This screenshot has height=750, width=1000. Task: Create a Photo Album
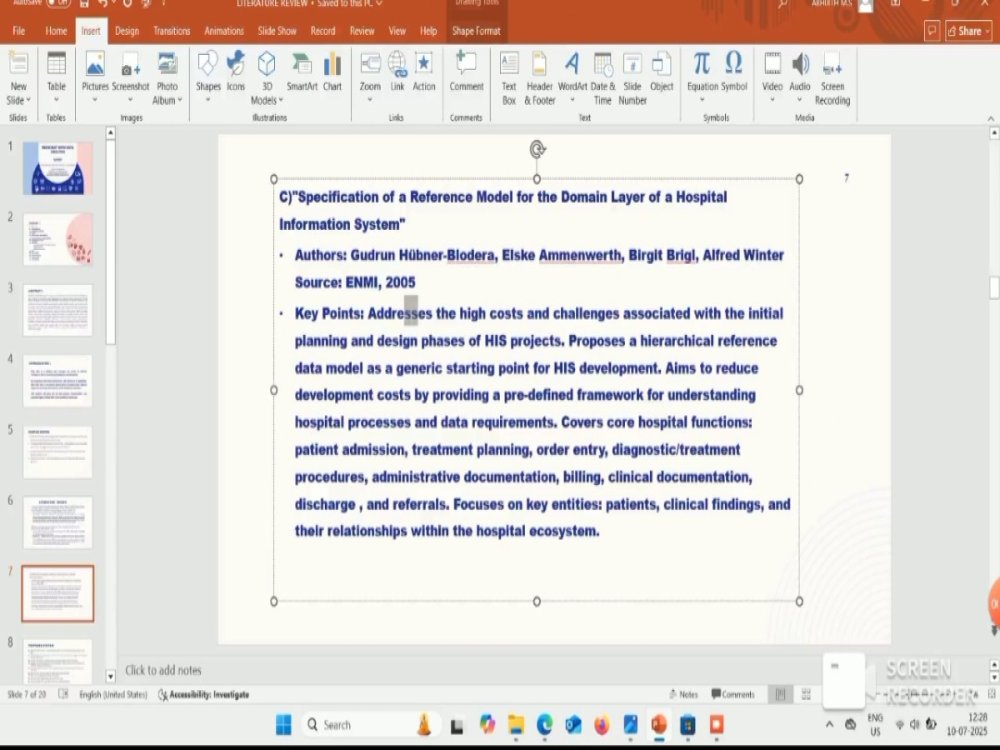167,78
